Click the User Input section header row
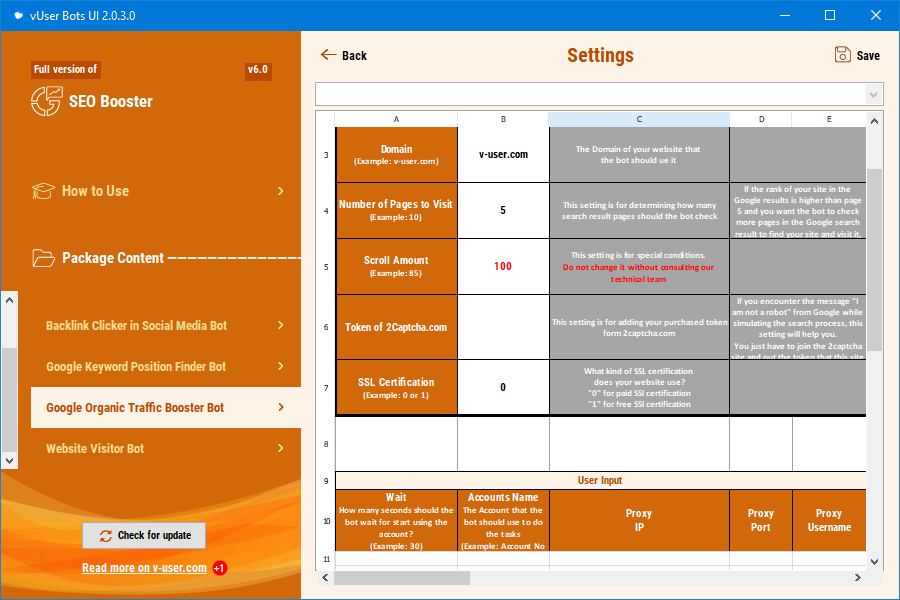The image size is (900, 600). pyautogui.click(x=600, y=480)
